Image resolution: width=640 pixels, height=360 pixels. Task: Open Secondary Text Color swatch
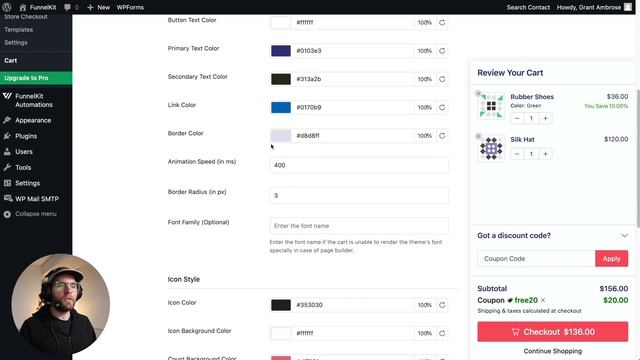point(281,79)
